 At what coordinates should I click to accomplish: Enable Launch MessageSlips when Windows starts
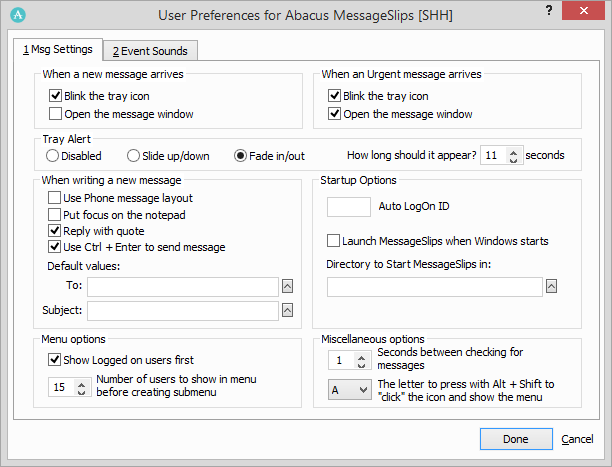click(x=333, y=241)
